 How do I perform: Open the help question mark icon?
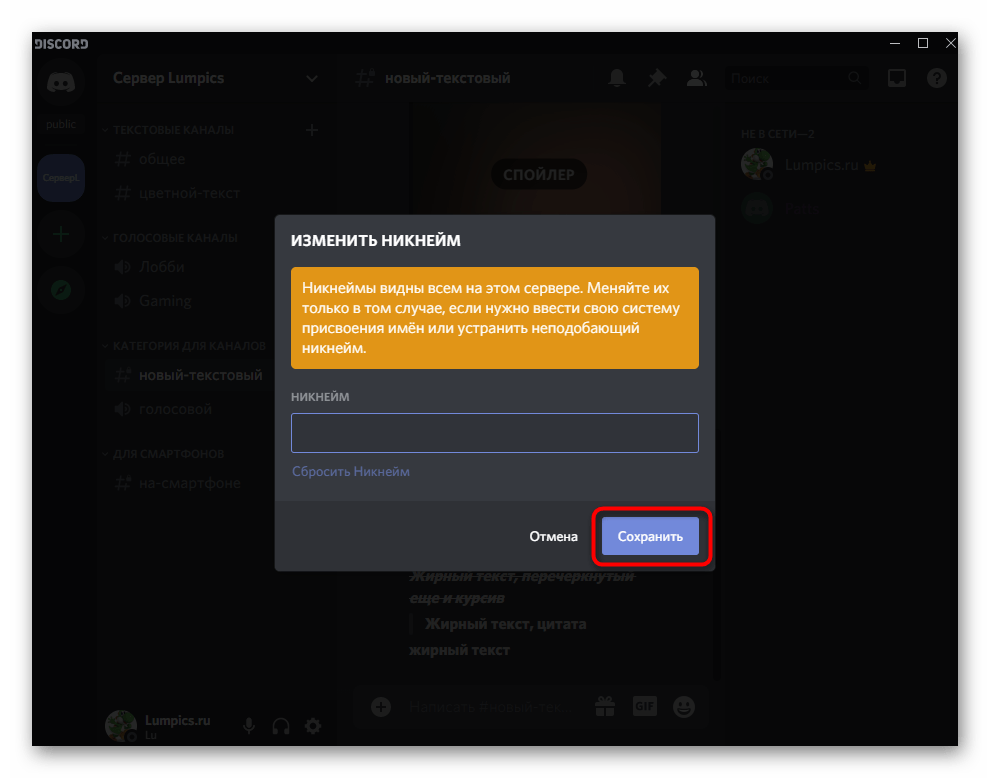click(x=937, y=79)
